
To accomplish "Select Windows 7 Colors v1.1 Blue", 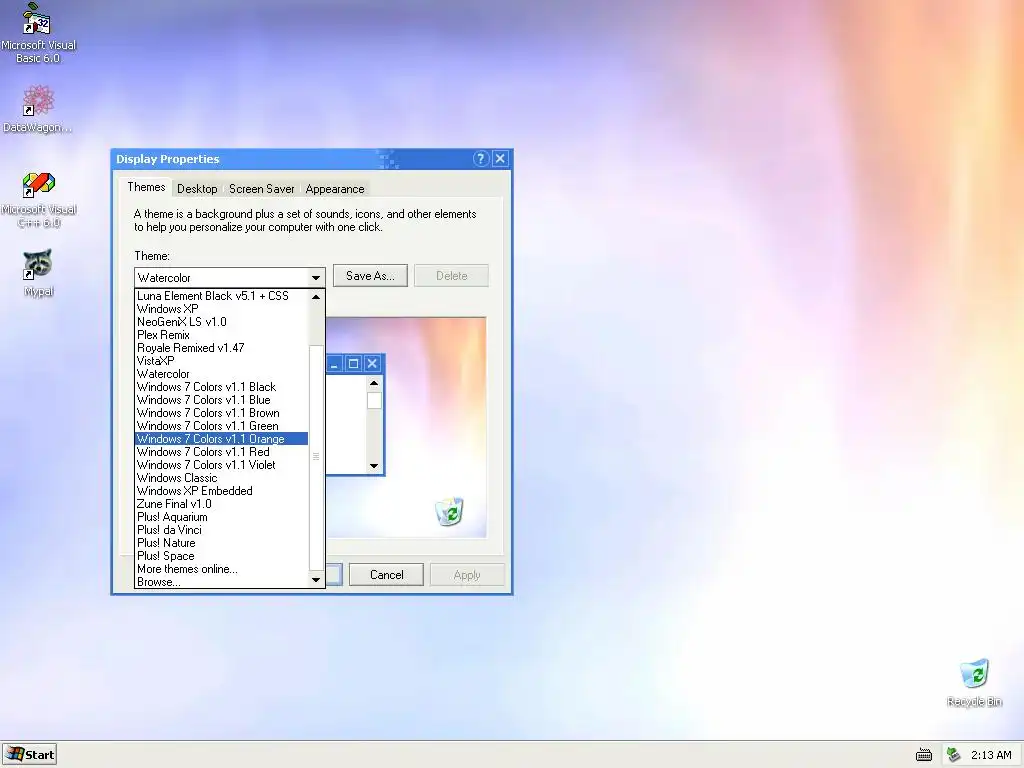I will pos(221,400).
